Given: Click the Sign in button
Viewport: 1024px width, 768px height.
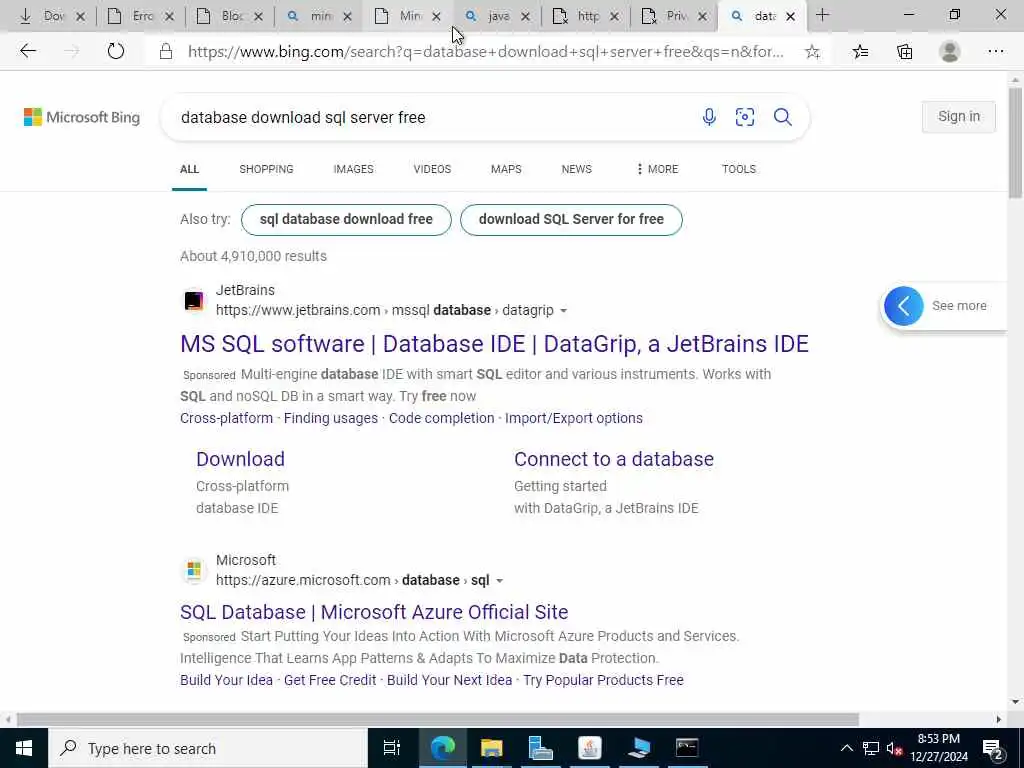Looking at the screenshot, I should (x=959, y=117).
